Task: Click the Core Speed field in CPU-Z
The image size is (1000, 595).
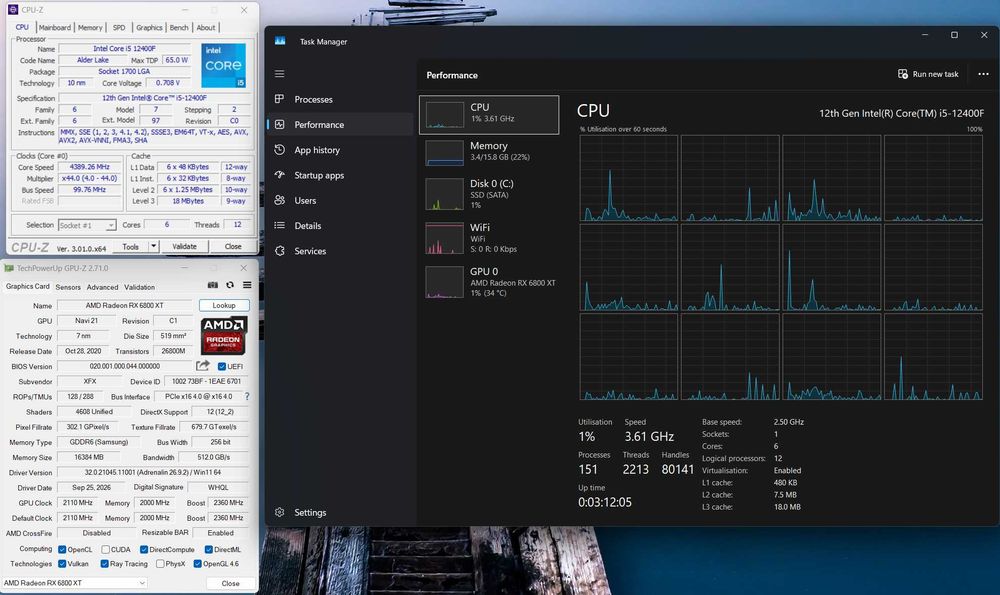Action: pos(90,167)
